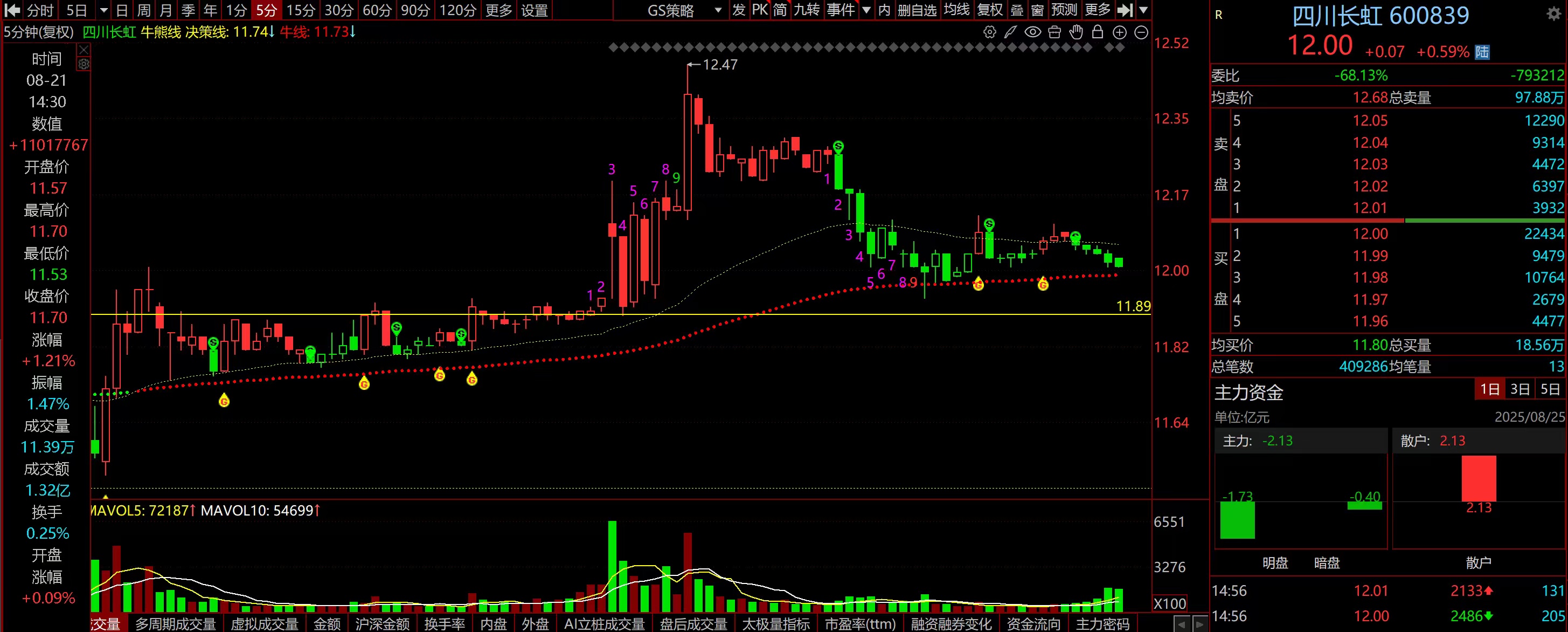Image resolution: width=1568 pixels, height=632 pixels.
Task: Jump to chart end with right arrow-bar icon
Action: click(1126, 10)
